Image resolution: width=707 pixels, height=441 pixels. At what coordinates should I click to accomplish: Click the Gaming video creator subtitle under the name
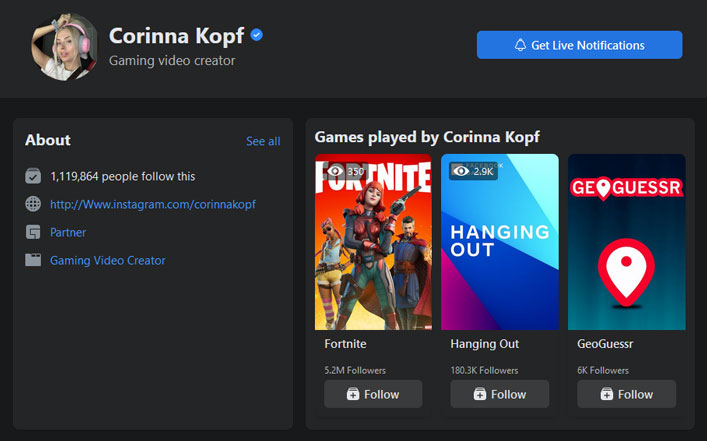[x=172, y=60]
